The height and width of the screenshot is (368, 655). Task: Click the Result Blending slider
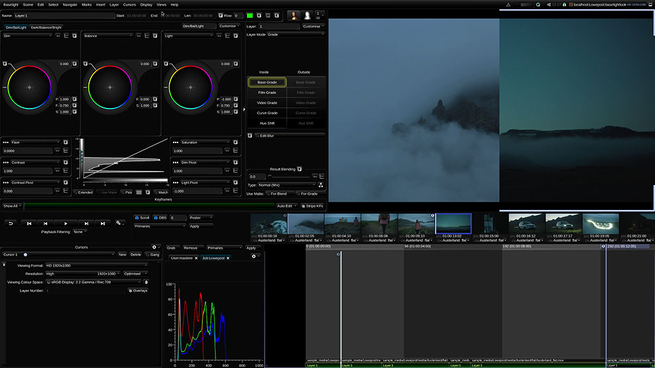[290, 176]
